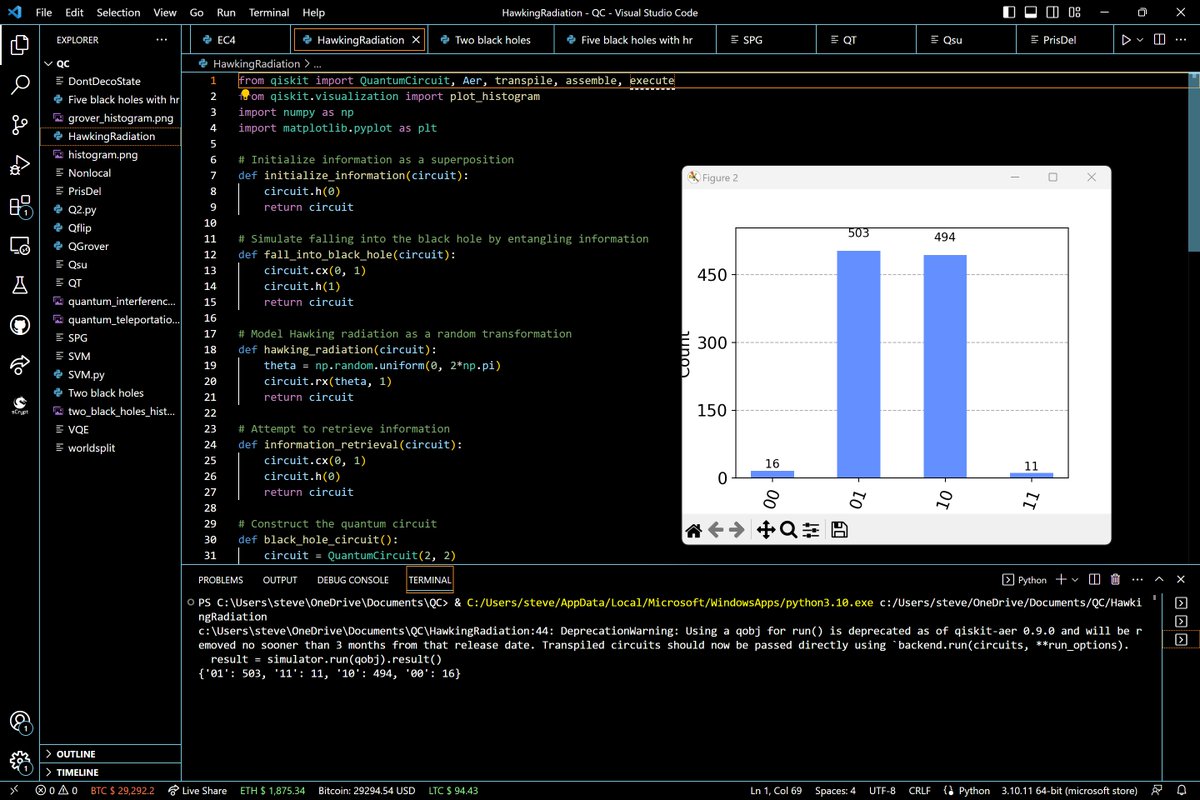
Task: Switch to the Two black holes tab
Action: [x=492, y=40]
